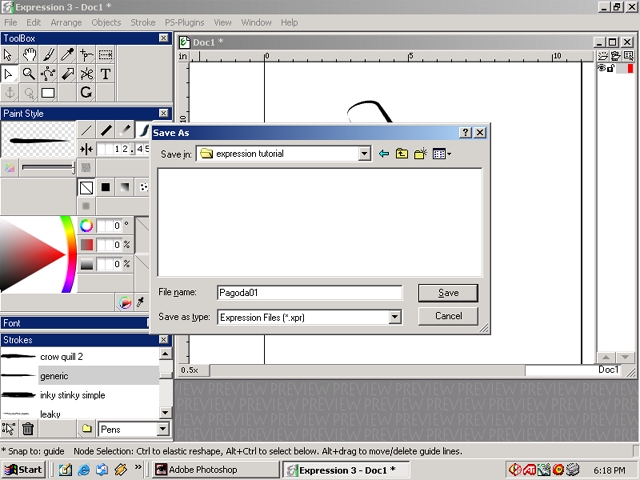Choose gradient stroke style
Viewport: 640px width, 480px height.
(x=125, y=130)
